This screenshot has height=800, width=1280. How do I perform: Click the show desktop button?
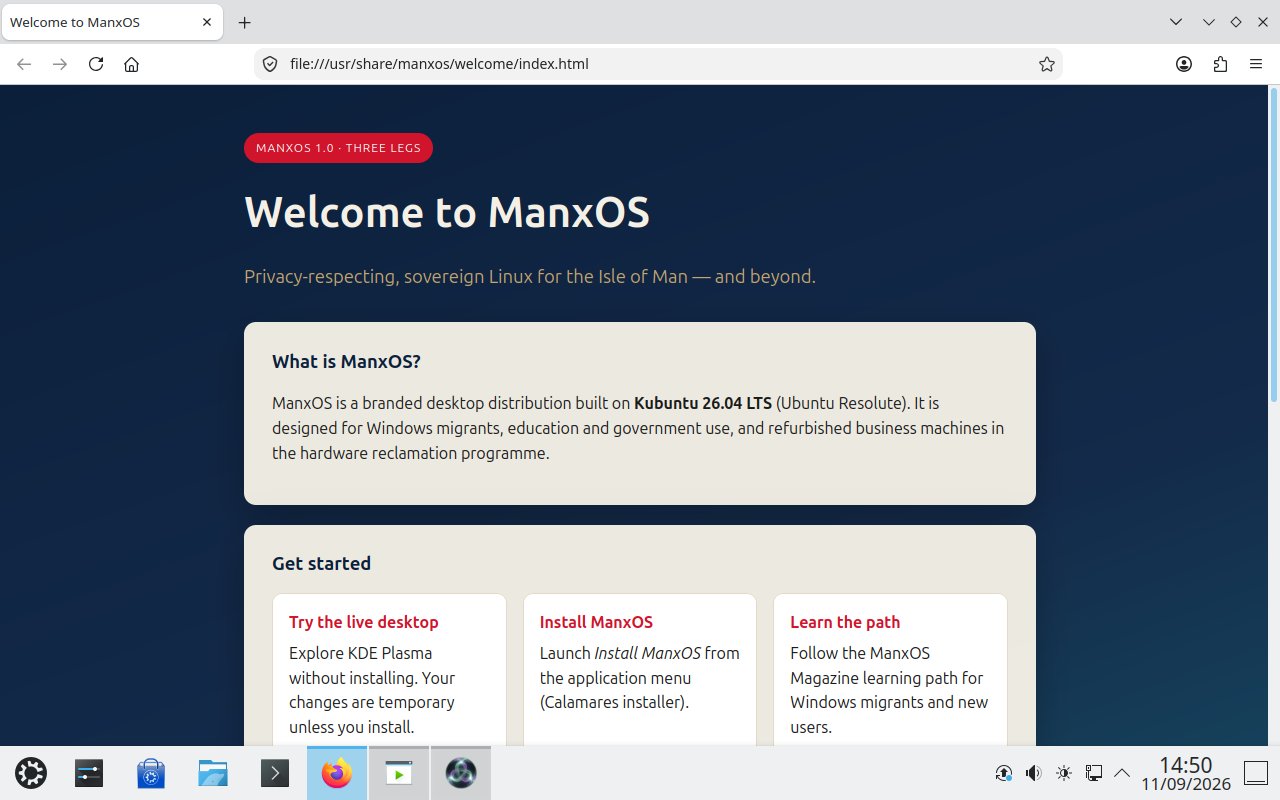(1256, 773)
